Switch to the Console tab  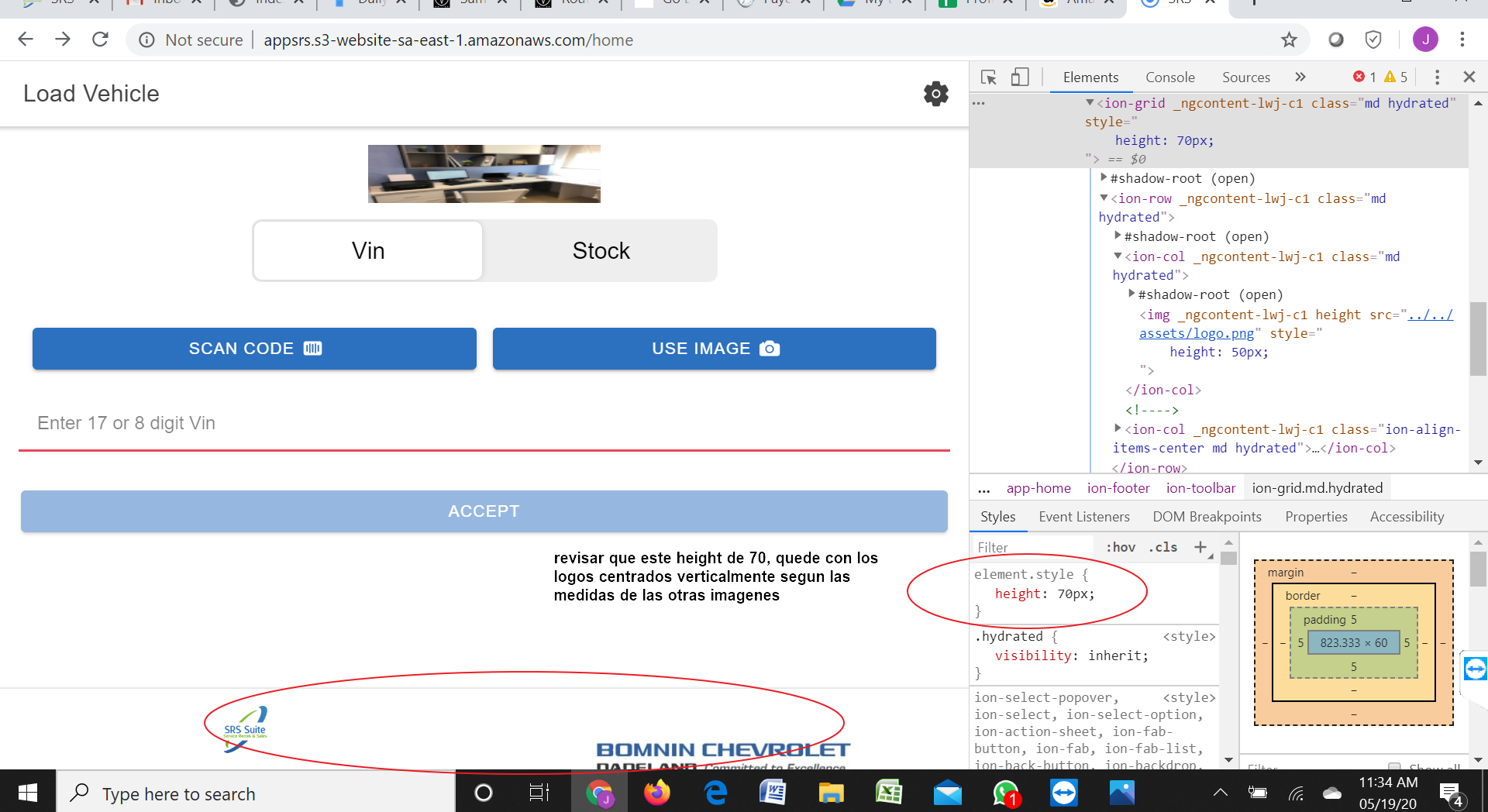tap(1169, 77)
